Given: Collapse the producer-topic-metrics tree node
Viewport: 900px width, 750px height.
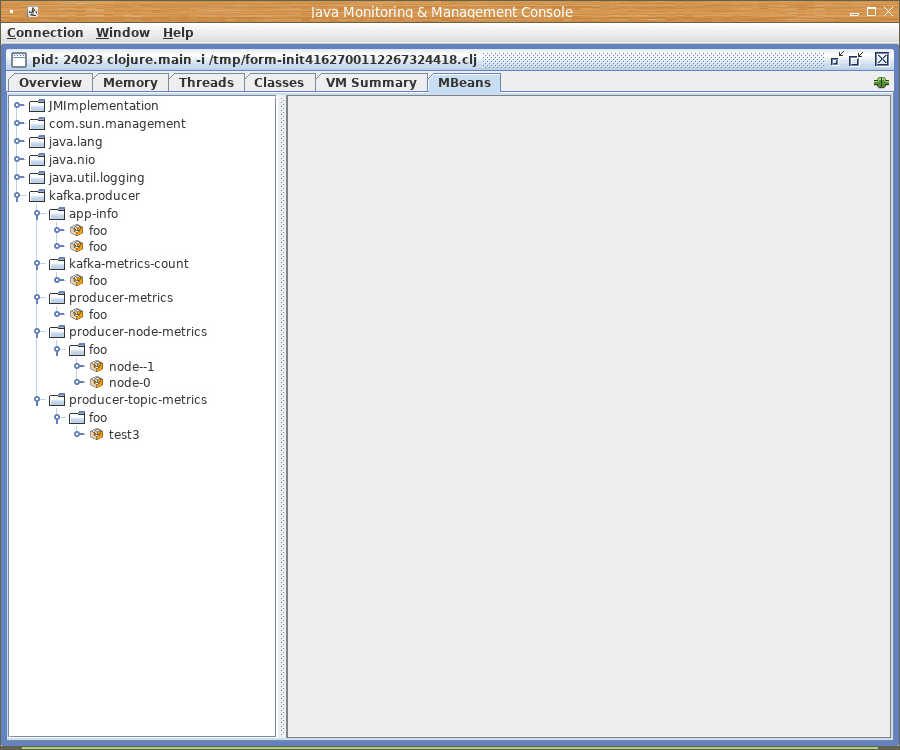Looking at the screenshot, I should tap(37, 401).
